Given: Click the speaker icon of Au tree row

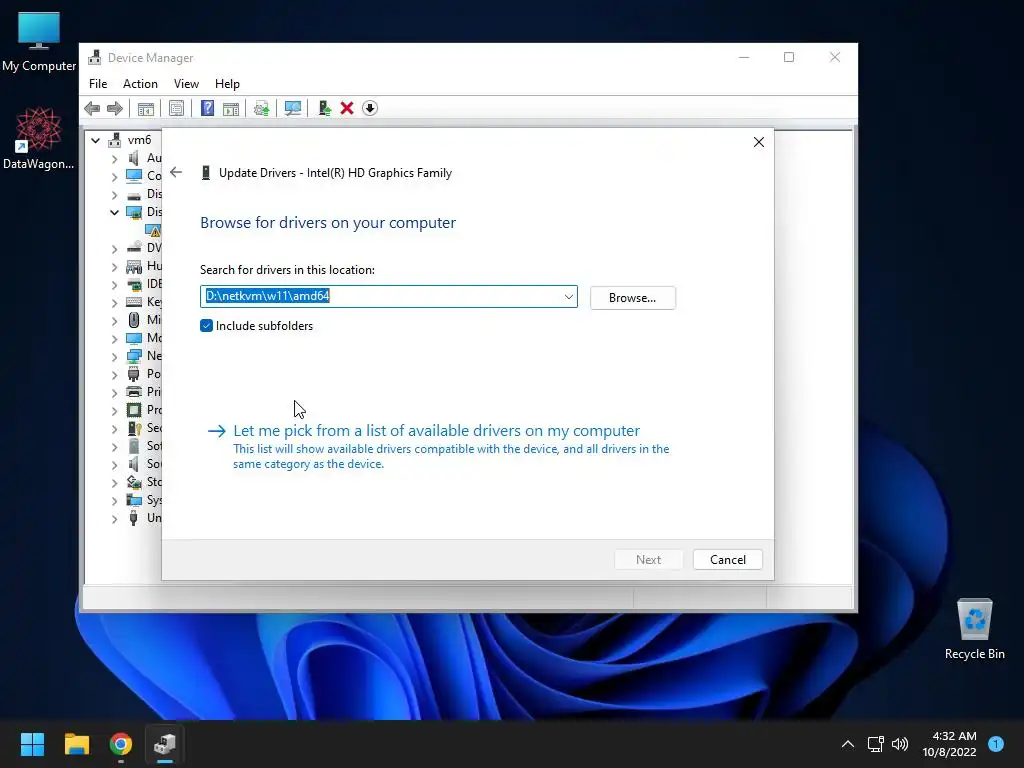Looking at the screenshot, I should 134,158.
